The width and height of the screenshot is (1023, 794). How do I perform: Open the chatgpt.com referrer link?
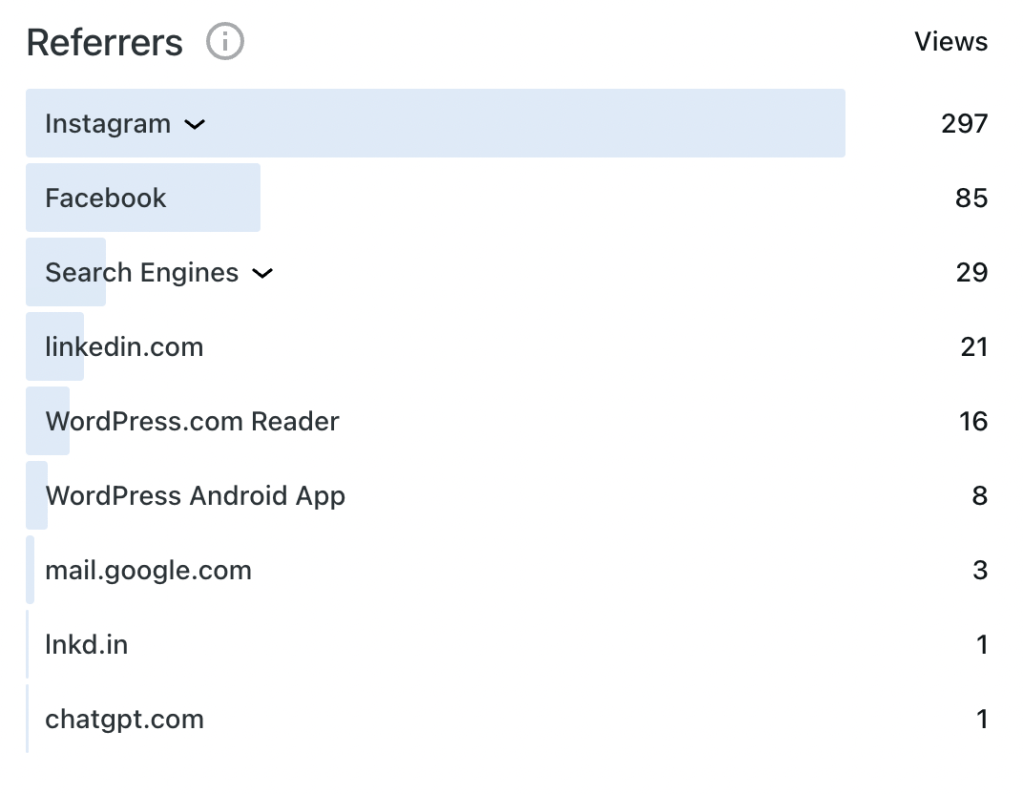[x=124, y=719]
